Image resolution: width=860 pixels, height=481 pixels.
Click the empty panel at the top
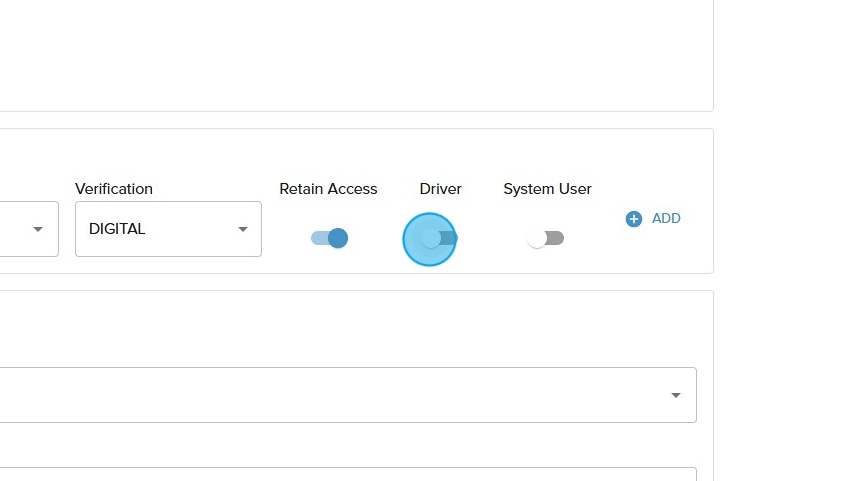pos(350,55)
